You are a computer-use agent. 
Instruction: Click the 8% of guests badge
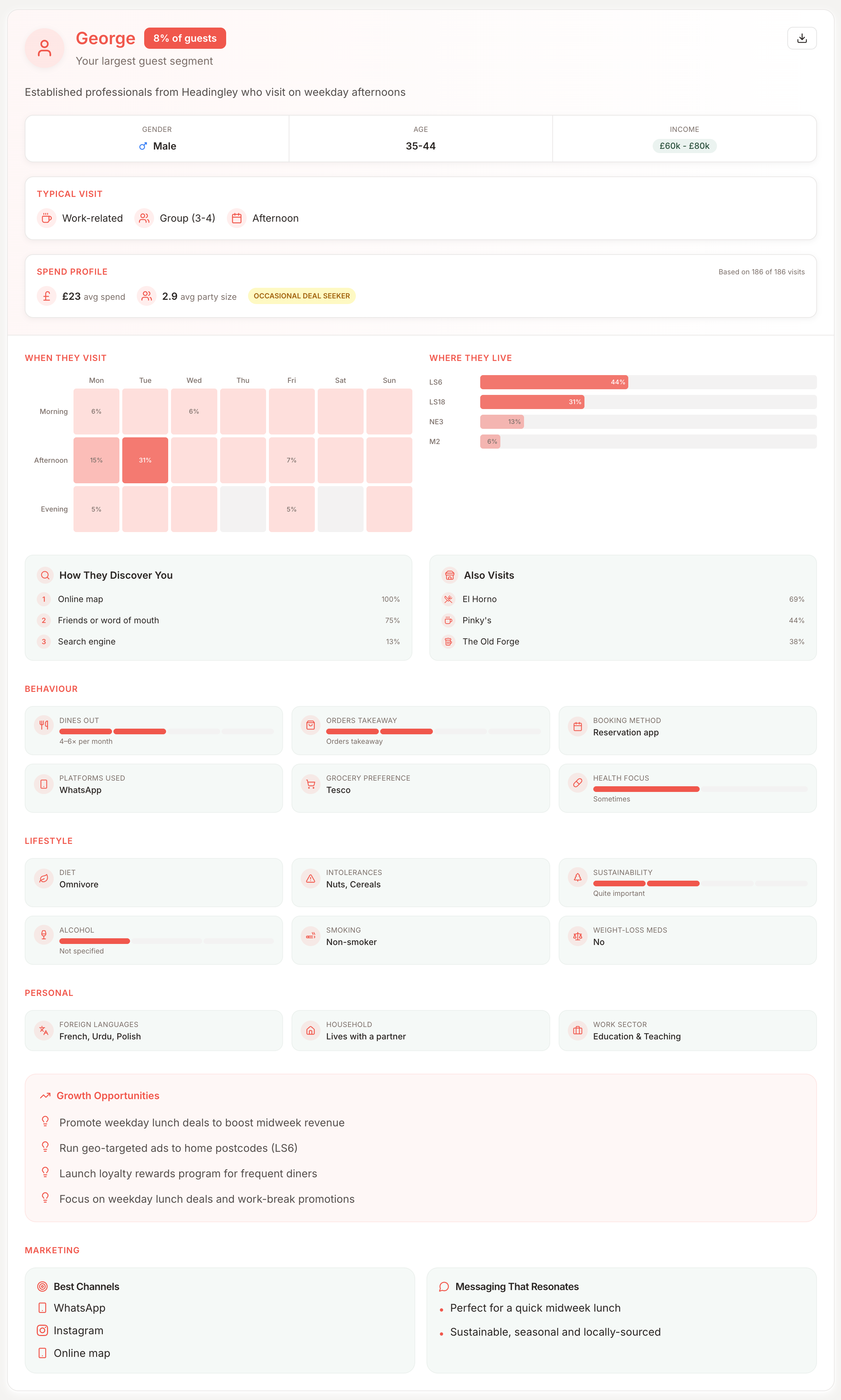pos(185,39)
